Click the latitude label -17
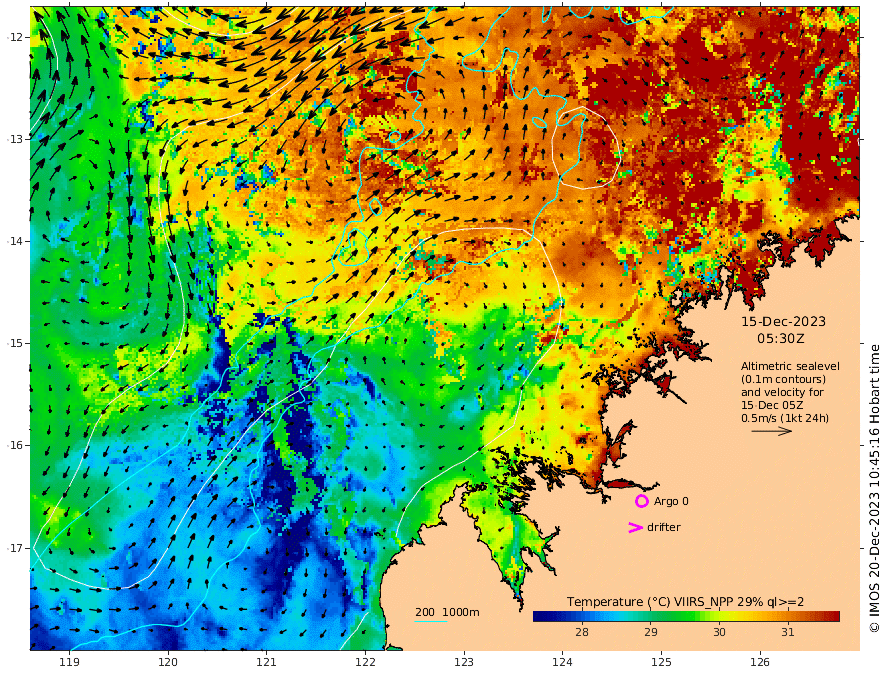 [13, 548]
